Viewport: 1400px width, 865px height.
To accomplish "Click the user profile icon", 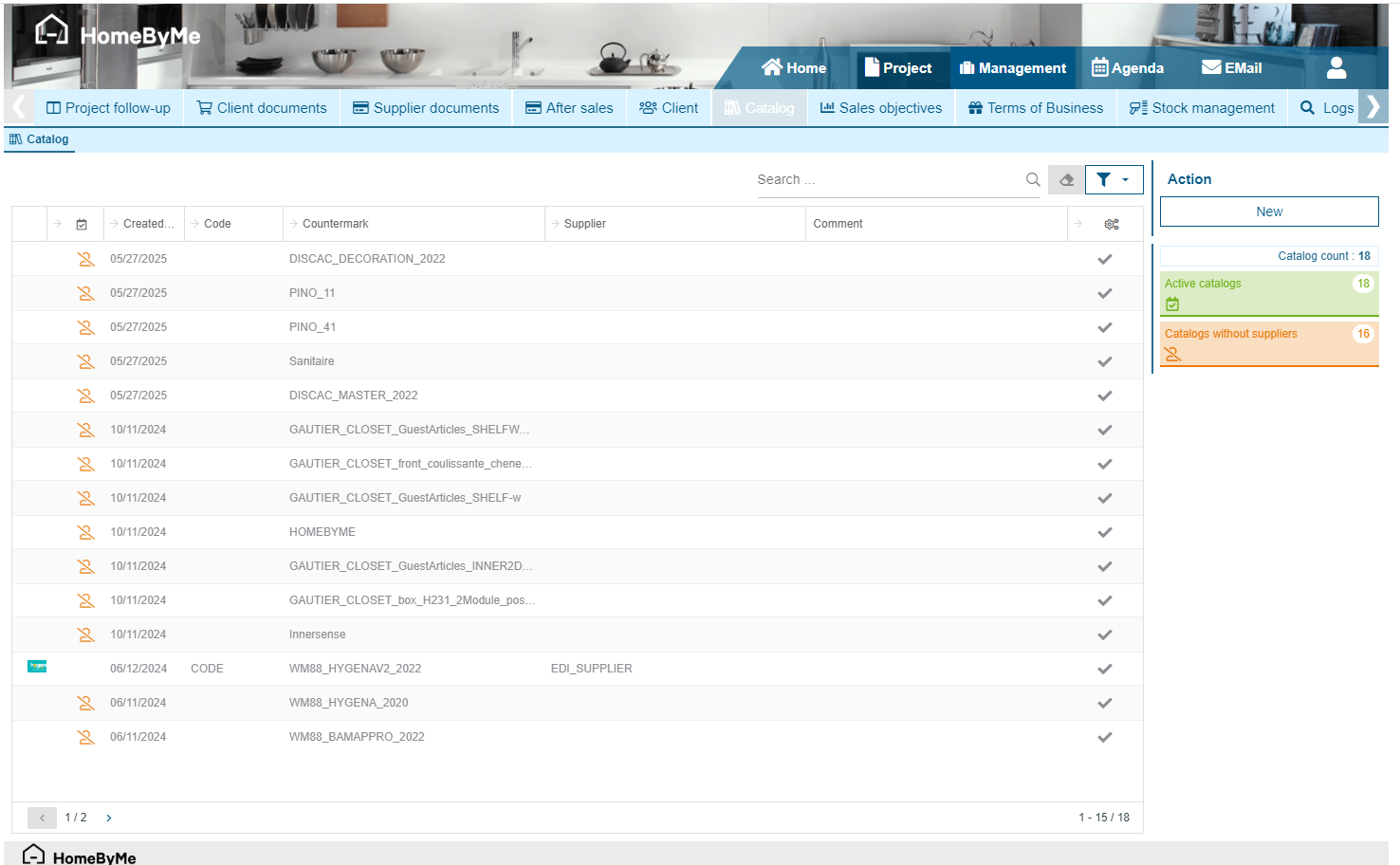I will (x=1336, y=67).
